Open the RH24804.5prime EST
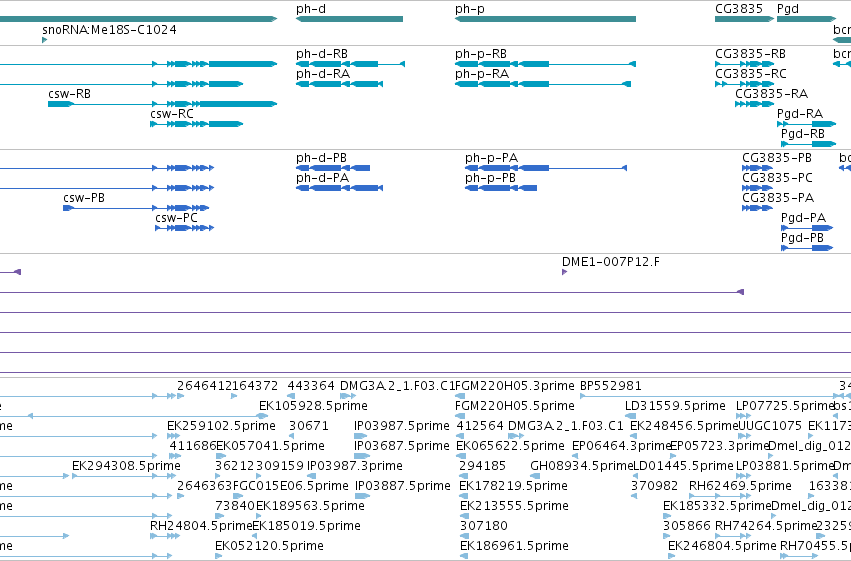Viewport: 851px width, 561px height. [x=165, y=536]
